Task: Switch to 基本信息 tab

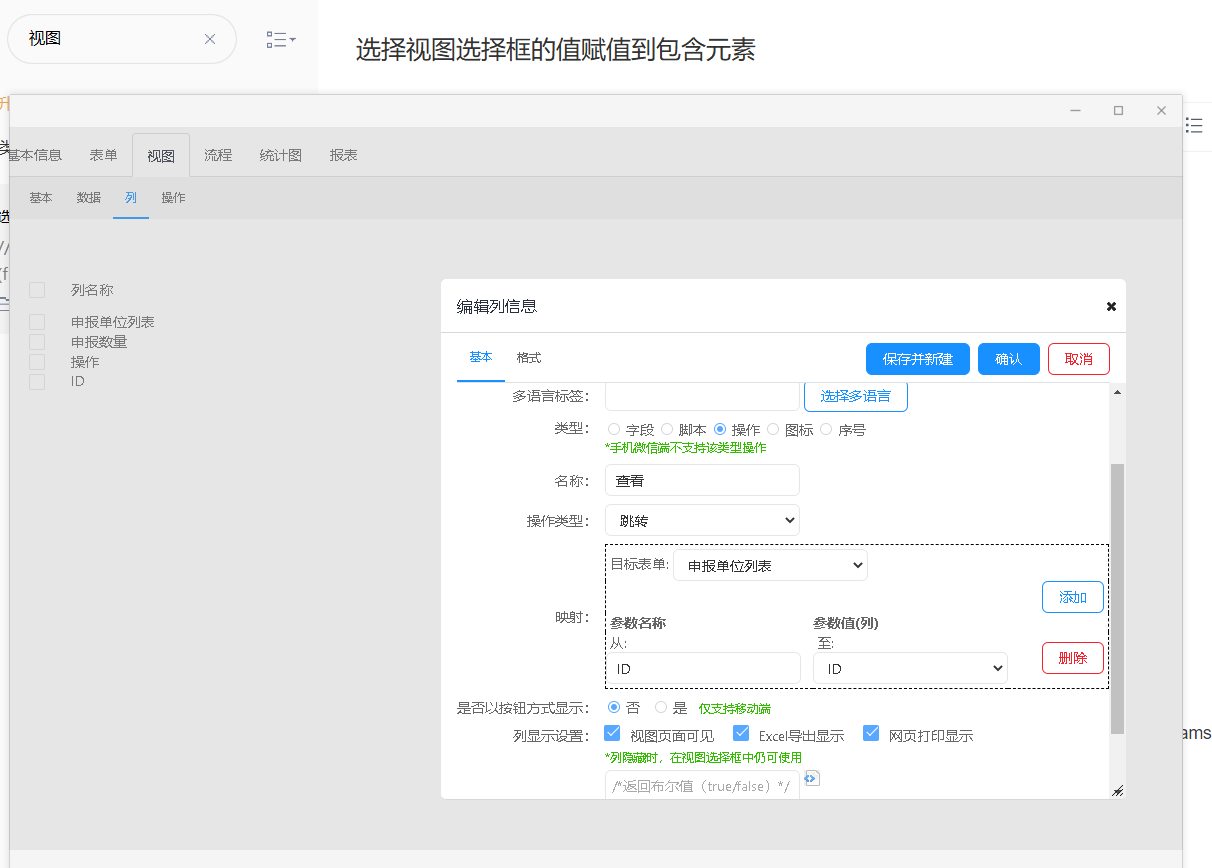Action: pyautogui.click(x=35, y=155)
